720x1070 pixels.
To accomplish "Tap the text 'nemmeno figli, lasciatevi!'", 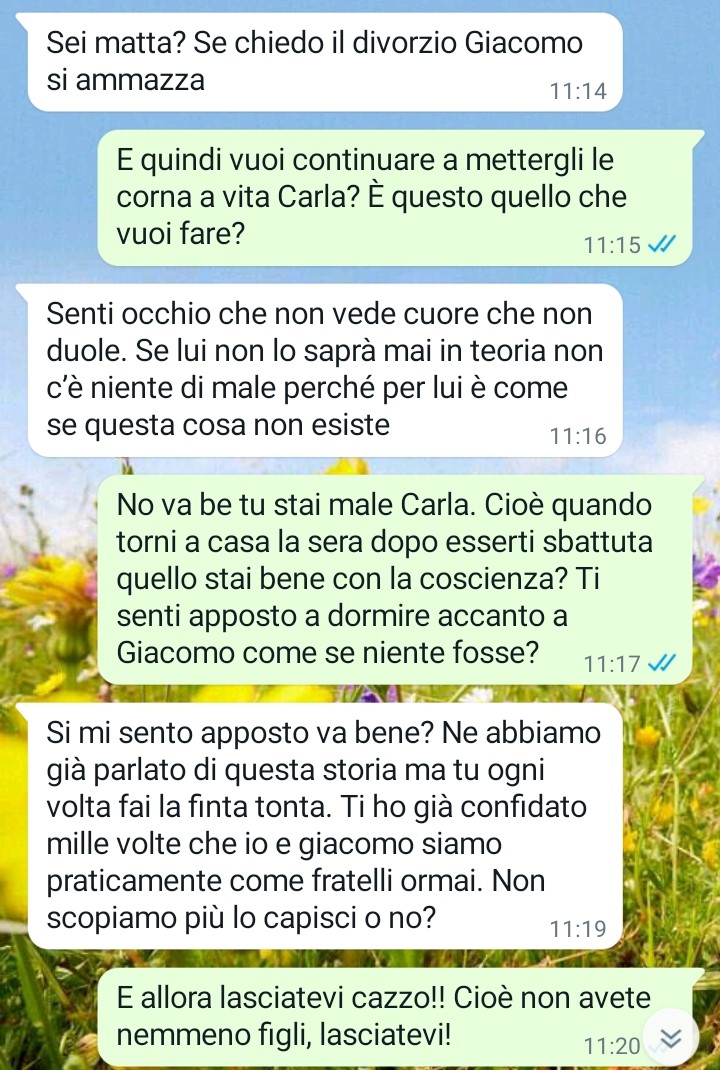I will (284, 1035).
